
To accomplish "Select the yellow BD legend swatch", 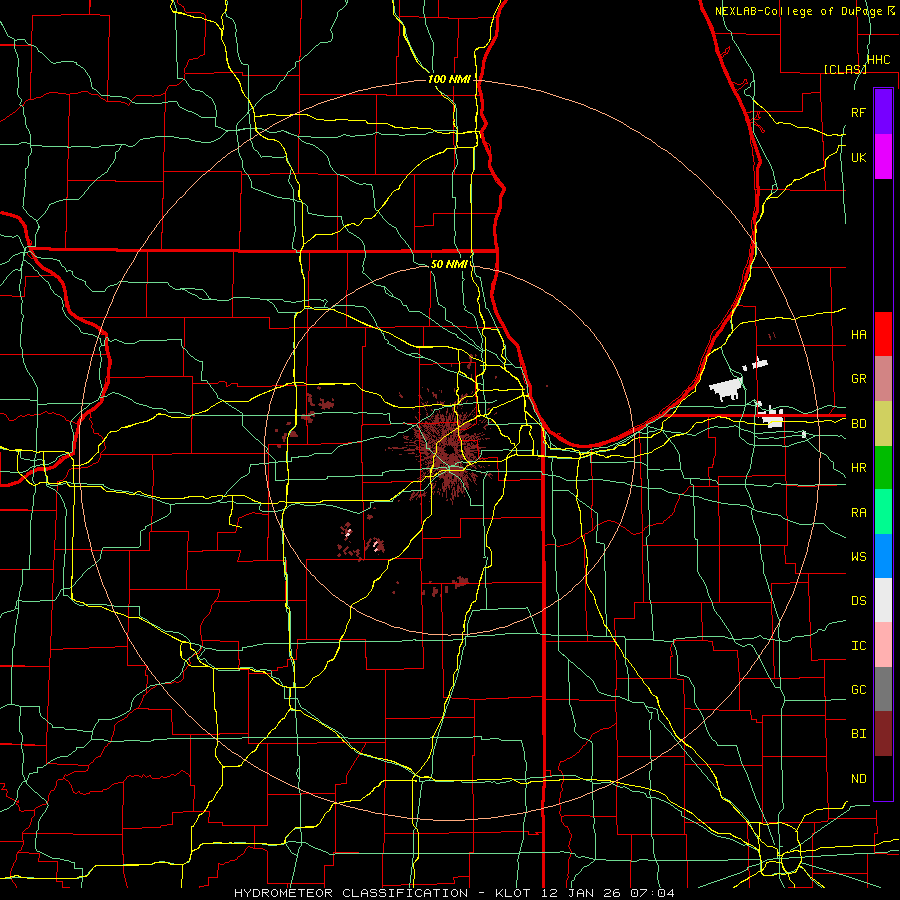I will click(x=883, y=423).
